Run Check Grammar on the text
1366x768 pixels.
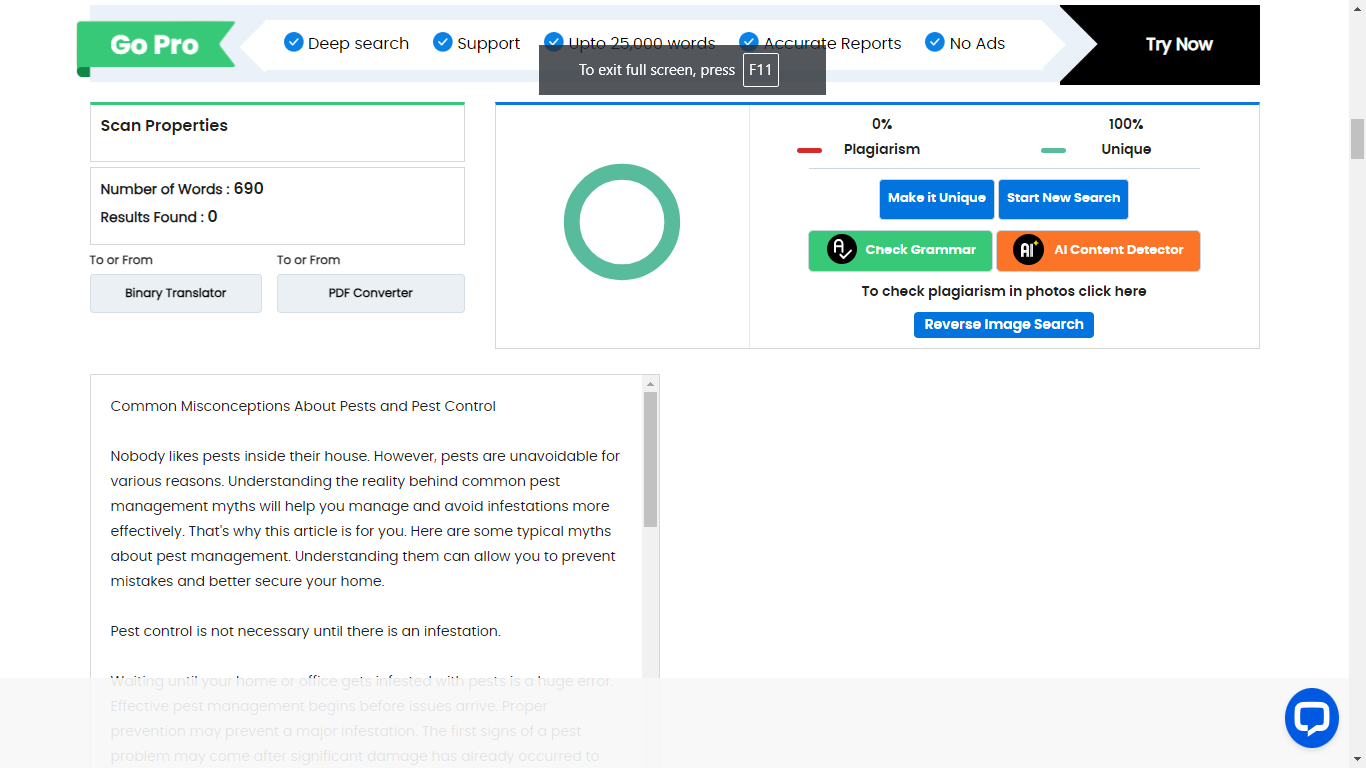pos(900,251)
